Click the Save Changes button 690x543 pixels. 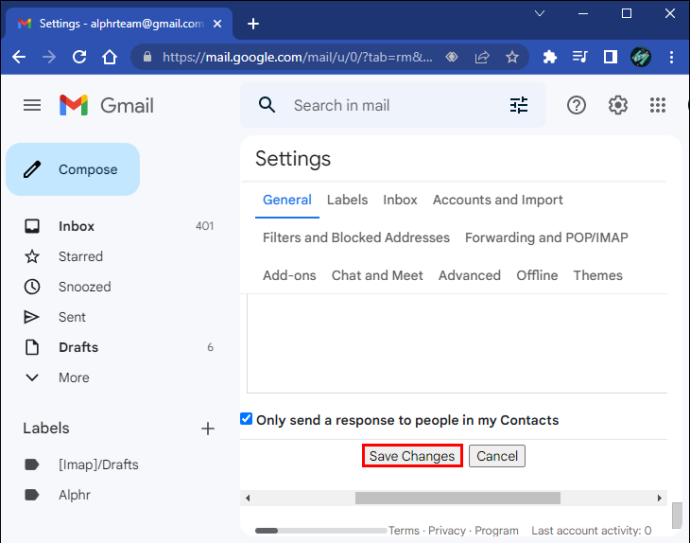[x=412, y=456]
